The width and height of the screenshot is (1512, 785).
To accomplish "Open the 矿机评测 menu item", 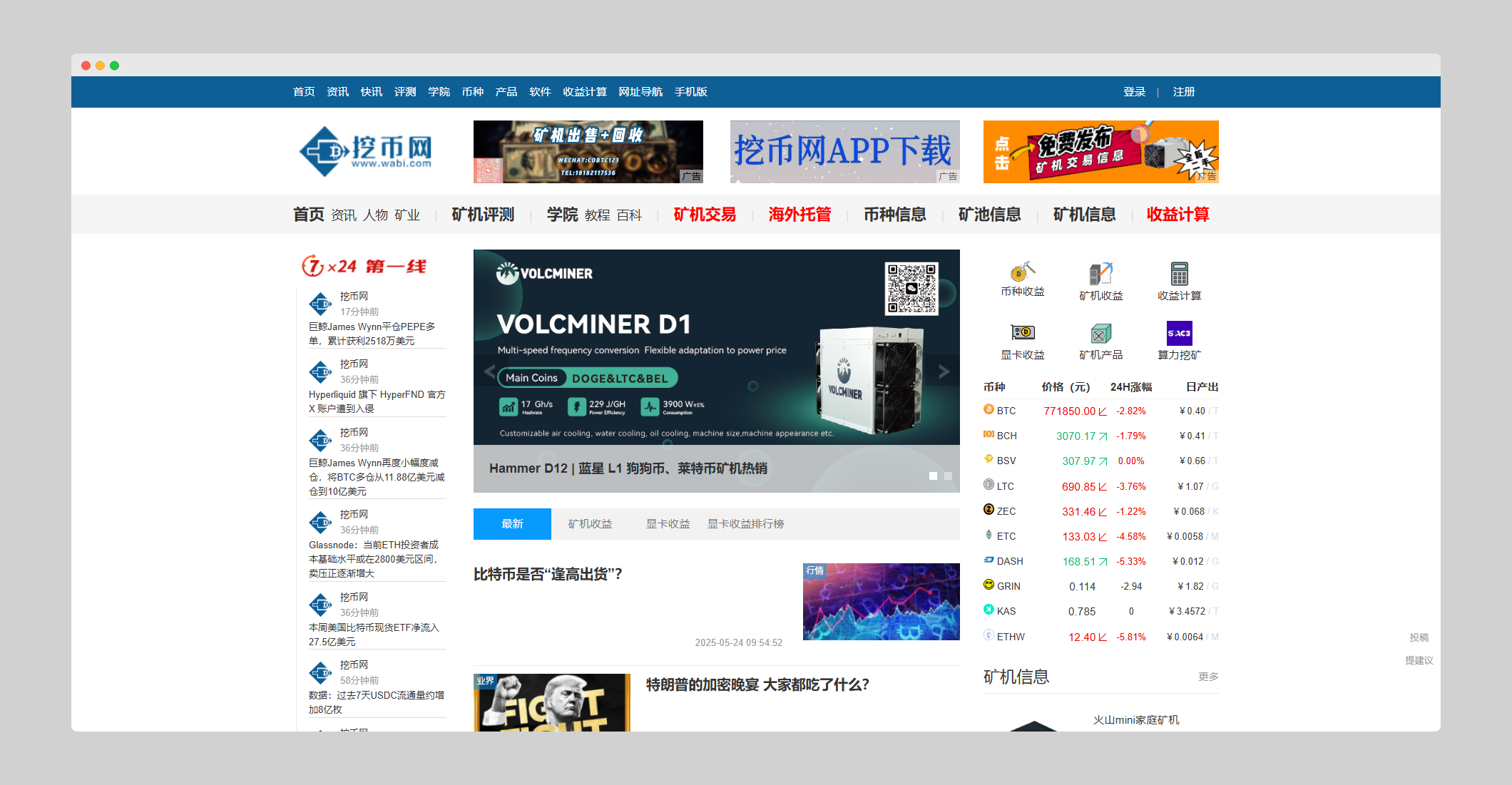I will coord(482,215).
